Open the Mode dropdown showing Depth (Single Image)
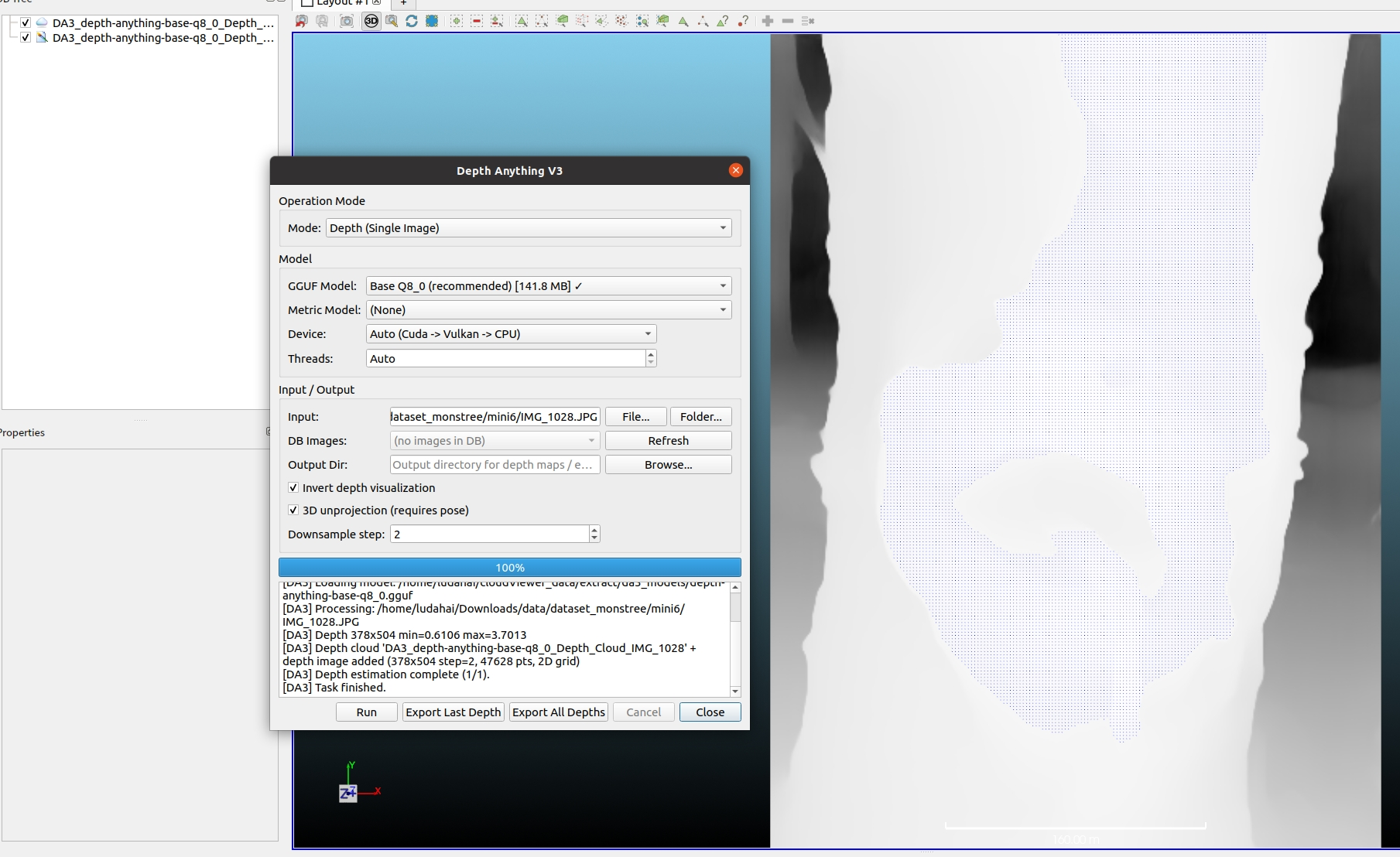The width and height of the screenshot is (1400, 857). (x=529, y=228)
